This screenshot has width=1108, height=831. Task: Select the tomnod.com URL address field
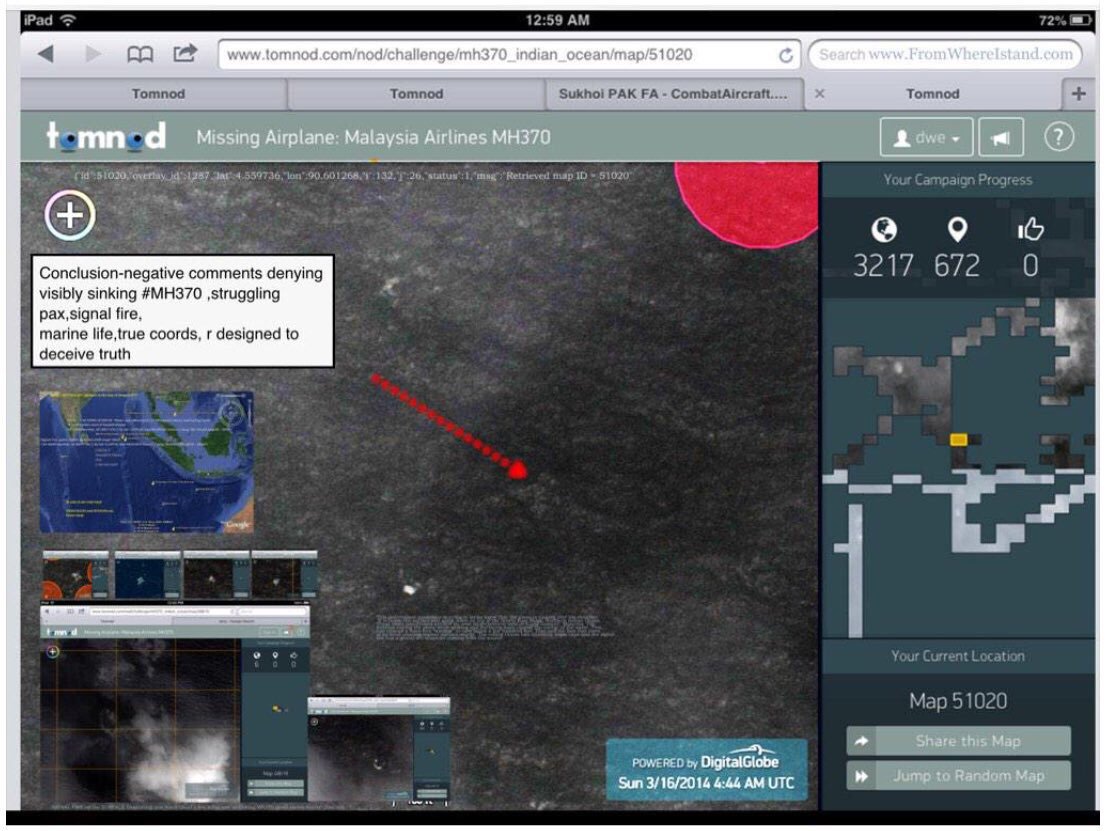(509, 54)
